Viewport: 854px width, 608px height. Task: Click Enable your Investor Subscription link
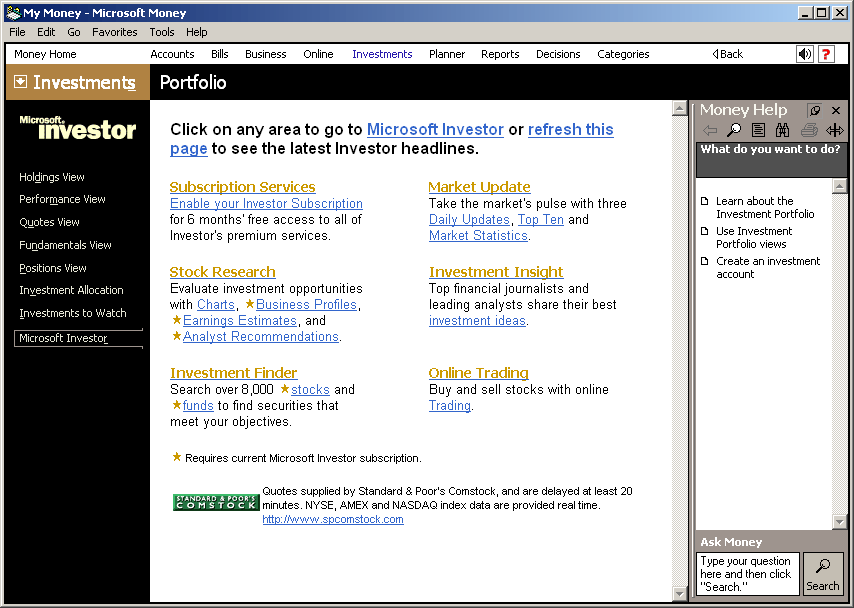tap(266, 204)
